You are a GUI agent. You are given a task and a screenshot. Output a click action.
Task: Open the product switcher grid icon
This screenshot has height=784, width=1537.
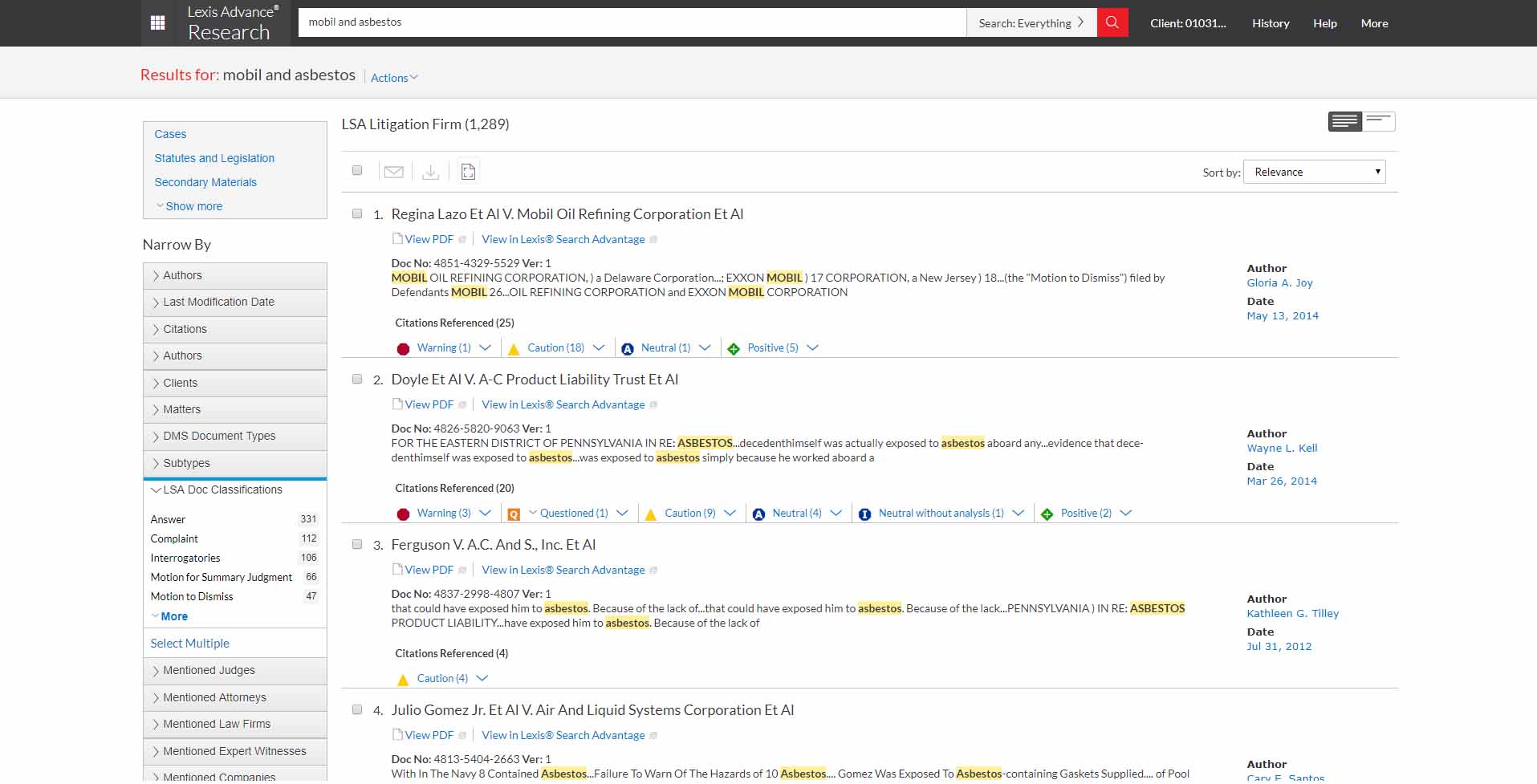158,23
